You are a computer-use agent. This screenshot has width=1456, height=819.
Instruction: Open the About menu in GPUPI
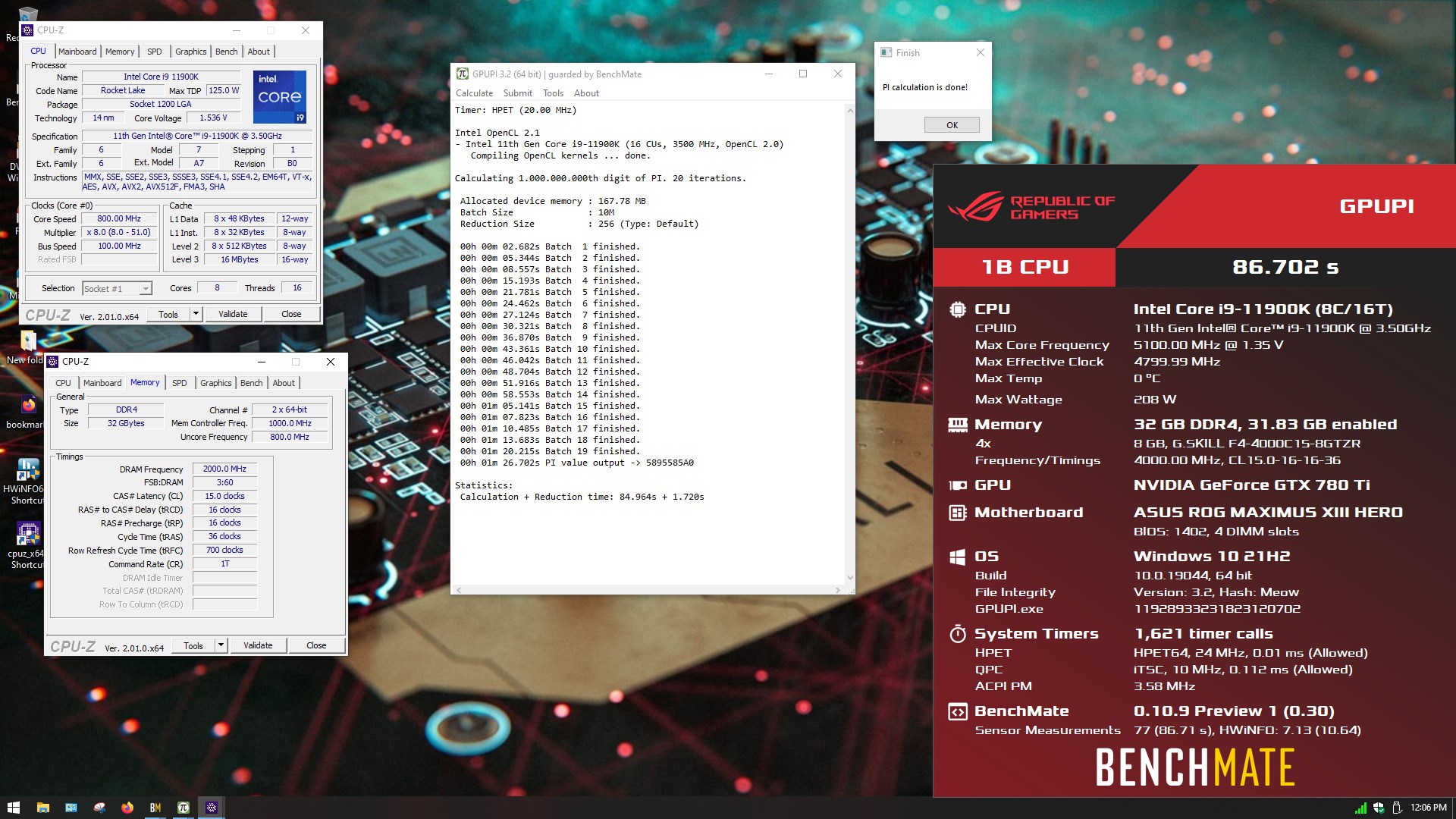[586, 93]
